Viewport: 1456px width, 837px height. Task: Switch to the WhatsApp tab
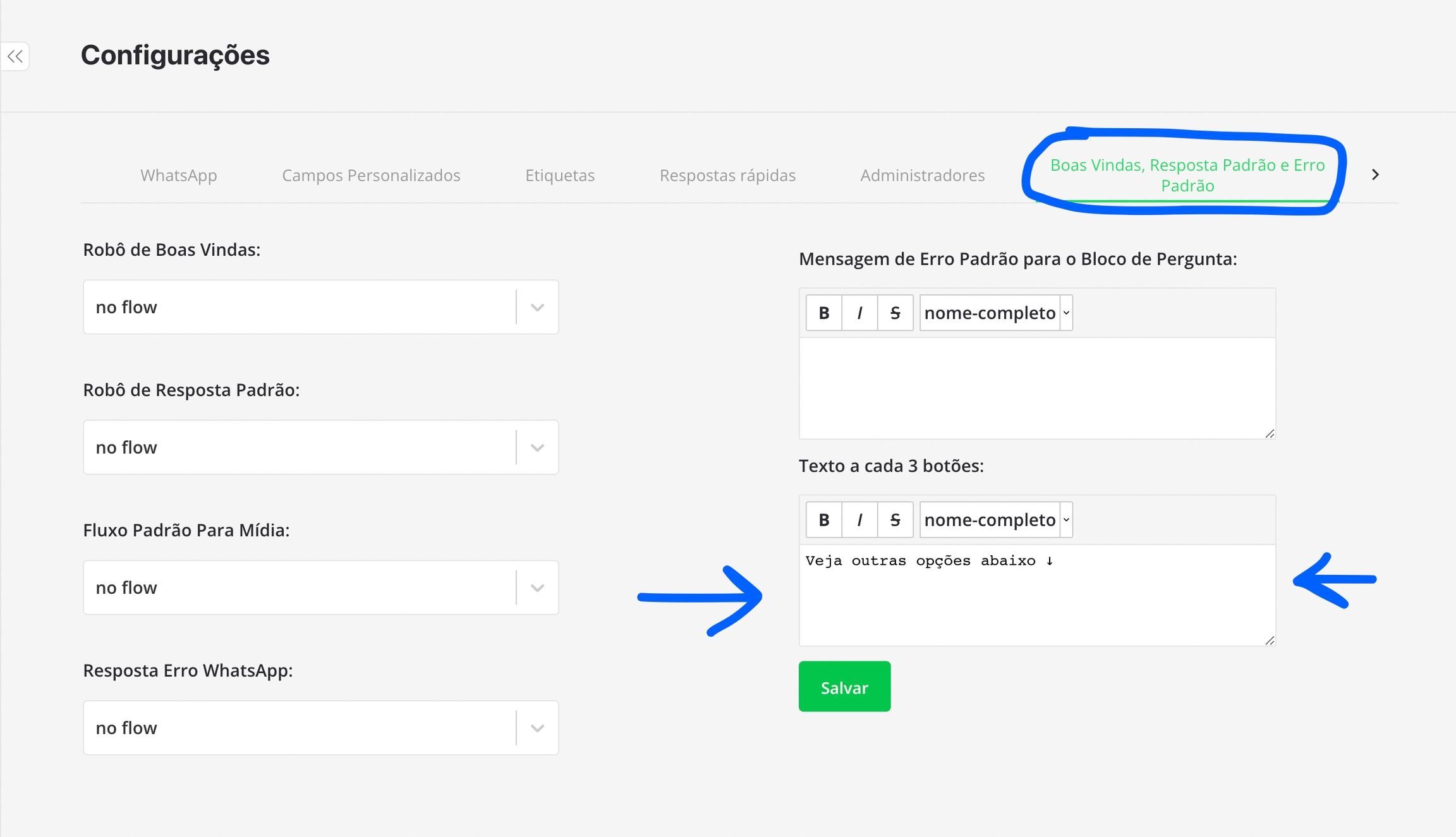[178, 175]
